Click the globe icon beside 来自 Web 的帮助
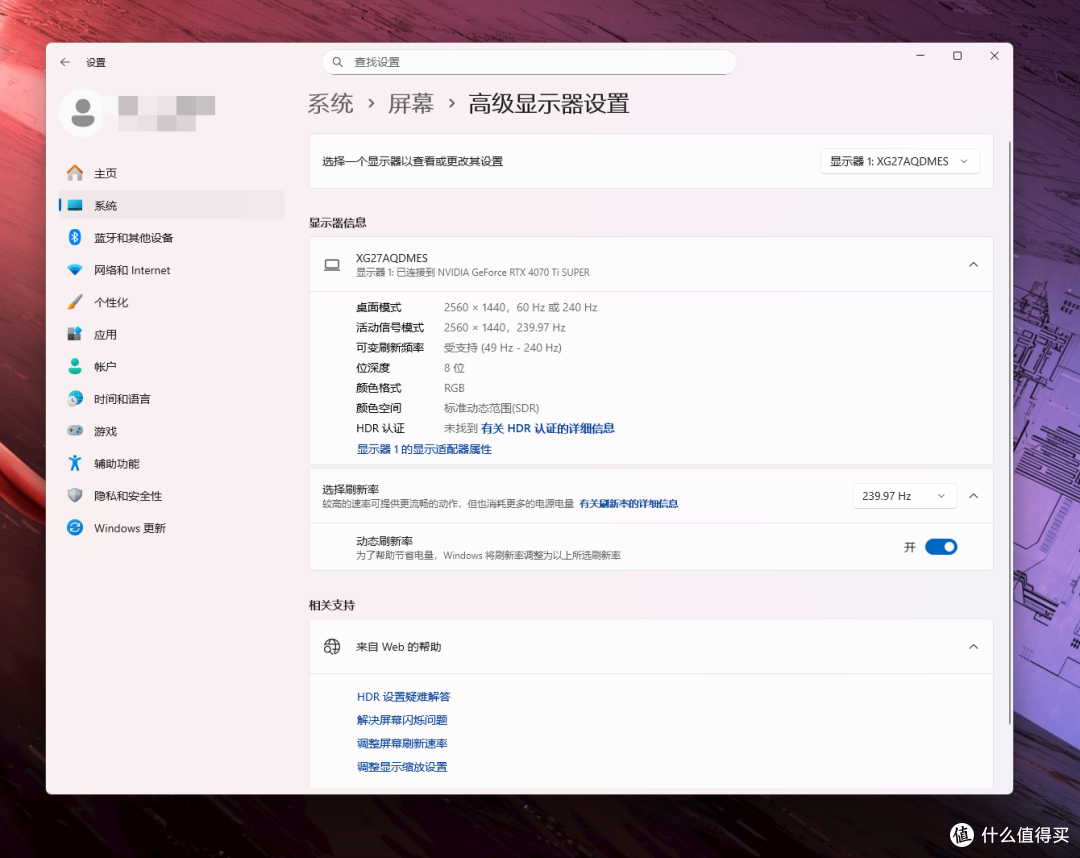 (x=332, y=647)
